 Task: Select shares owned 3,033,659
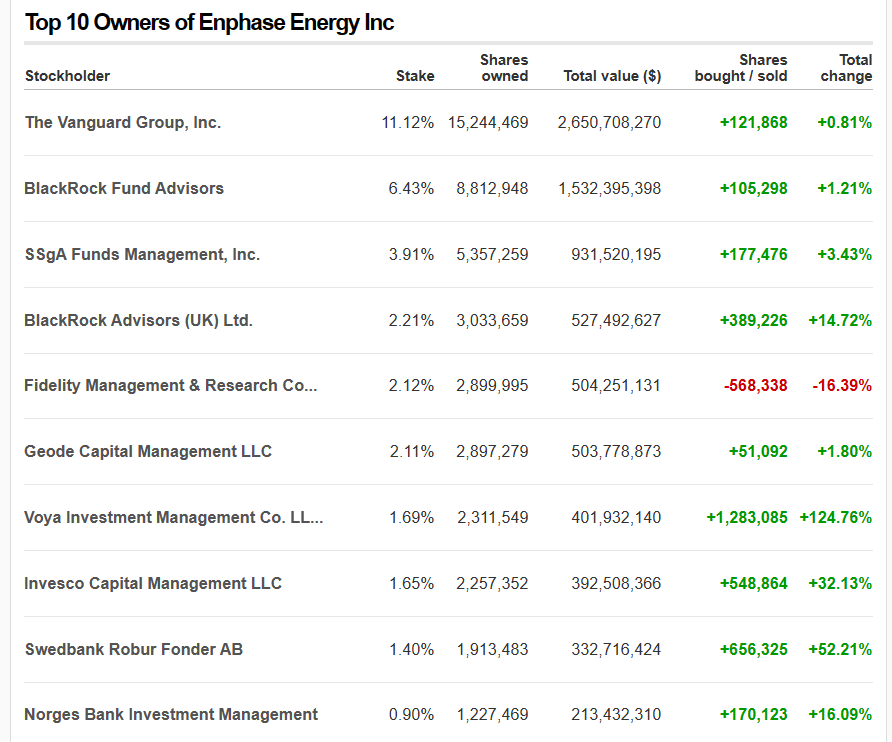click(492, 320)
